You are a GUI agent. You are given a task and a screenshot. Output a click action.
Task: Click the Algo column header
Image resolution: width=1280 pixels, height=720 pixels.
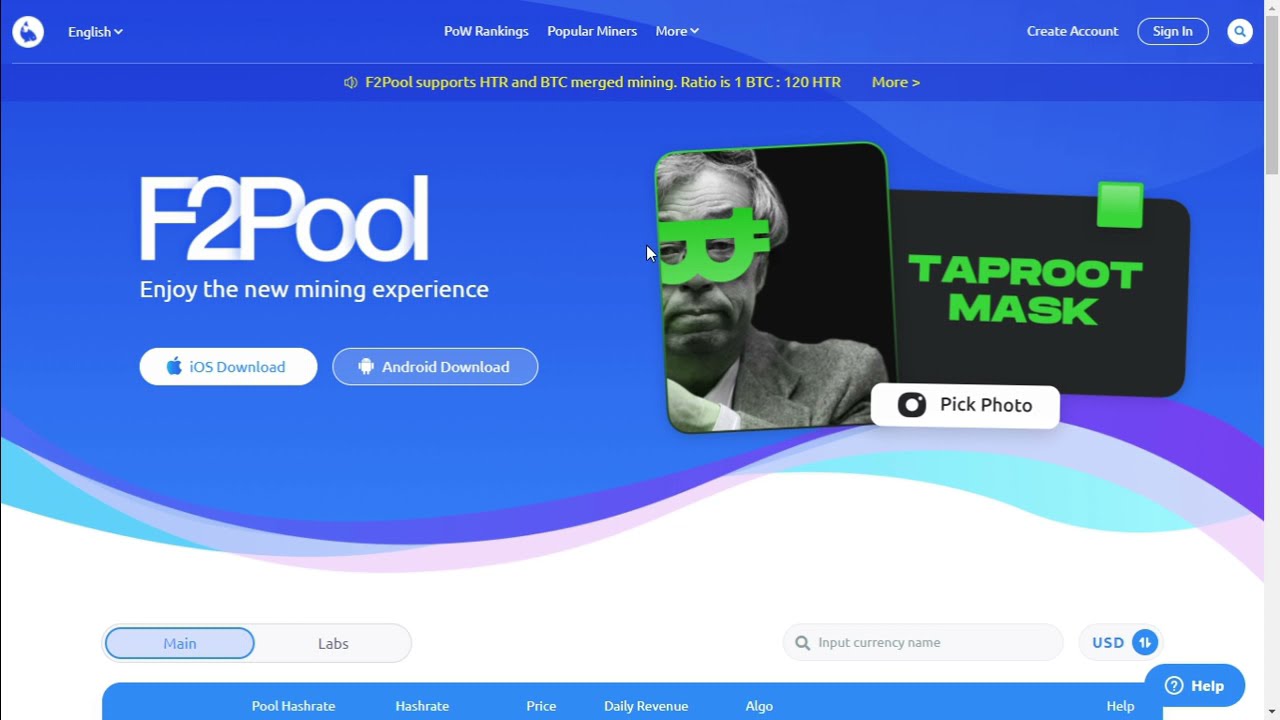click(x=759, y=706)
